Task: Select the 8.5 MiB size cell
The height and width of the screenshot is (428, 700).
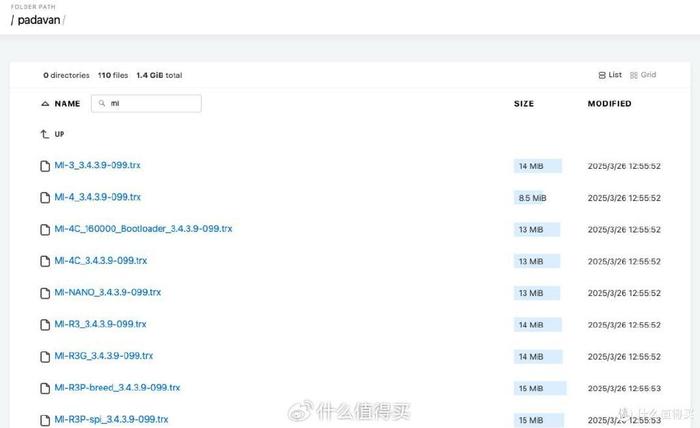Action: pos(532,198)
